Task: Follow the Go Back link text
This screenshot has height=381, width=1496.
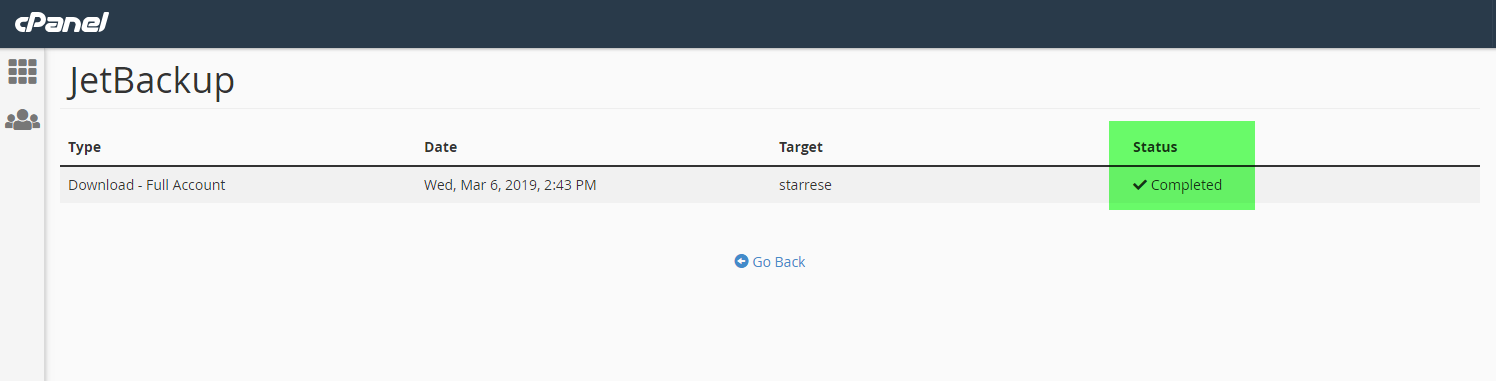Action: pyautogui.click(x=779, y=262)
